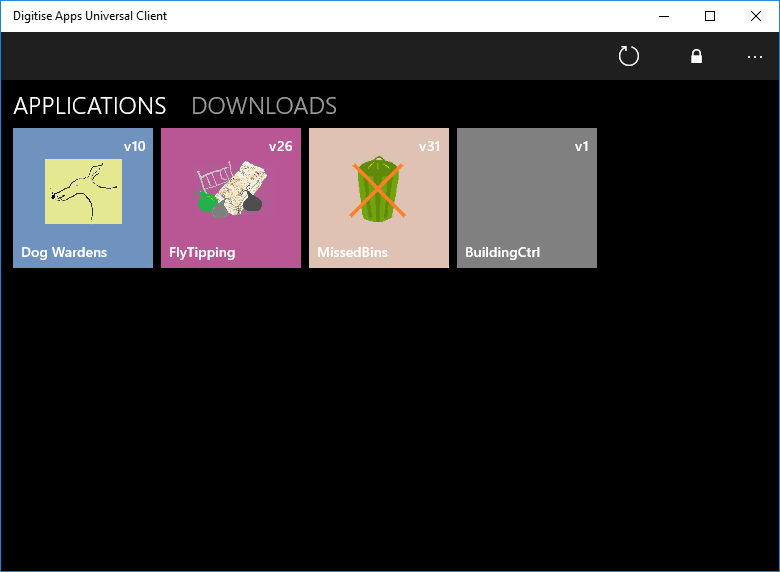
Task: Click the dog sketch icon on Dog Wardens
Action: coord(84,191)
